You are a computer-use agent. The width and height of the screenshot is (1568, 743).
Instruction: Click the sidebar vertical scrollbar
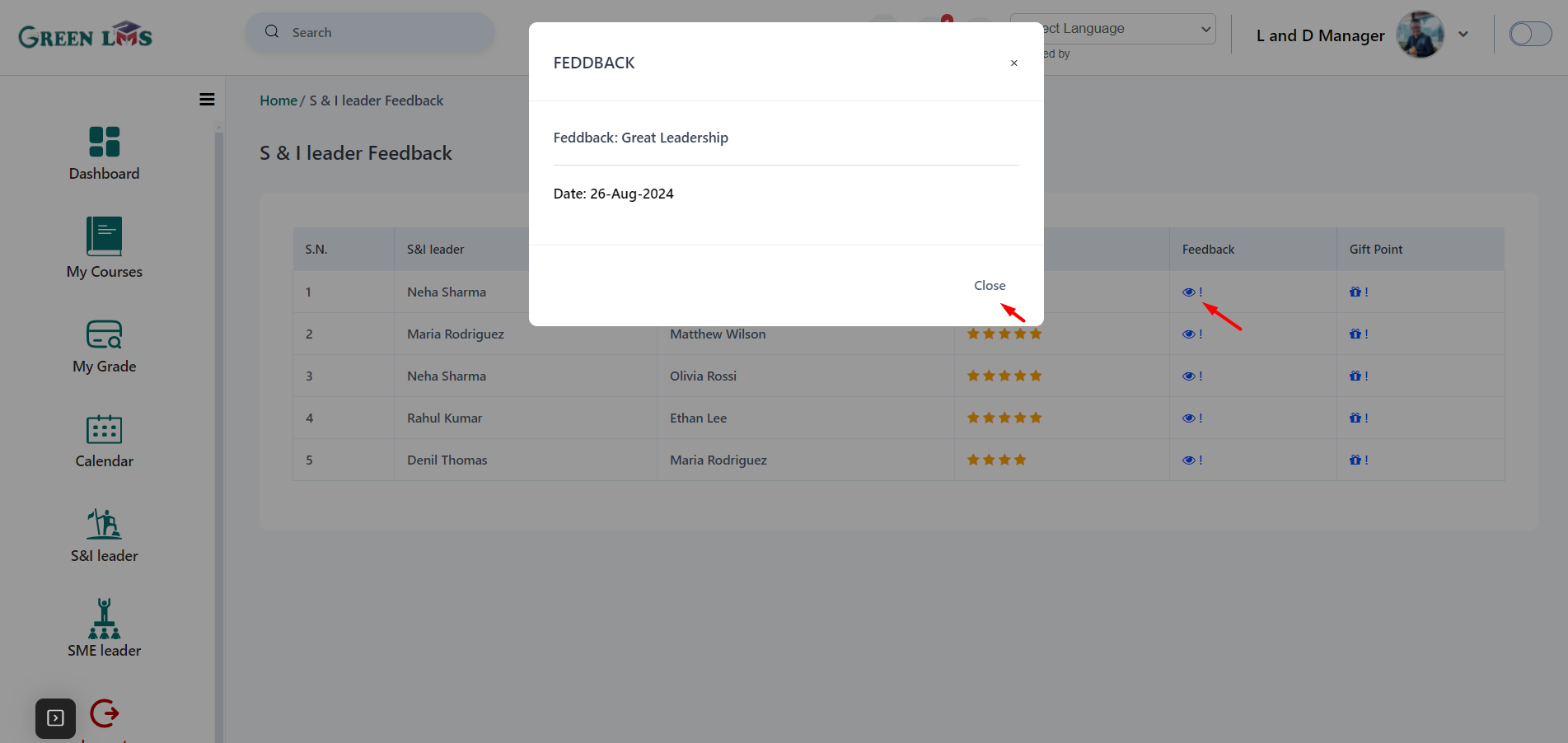pyautogui.click(x=219, y=428)
